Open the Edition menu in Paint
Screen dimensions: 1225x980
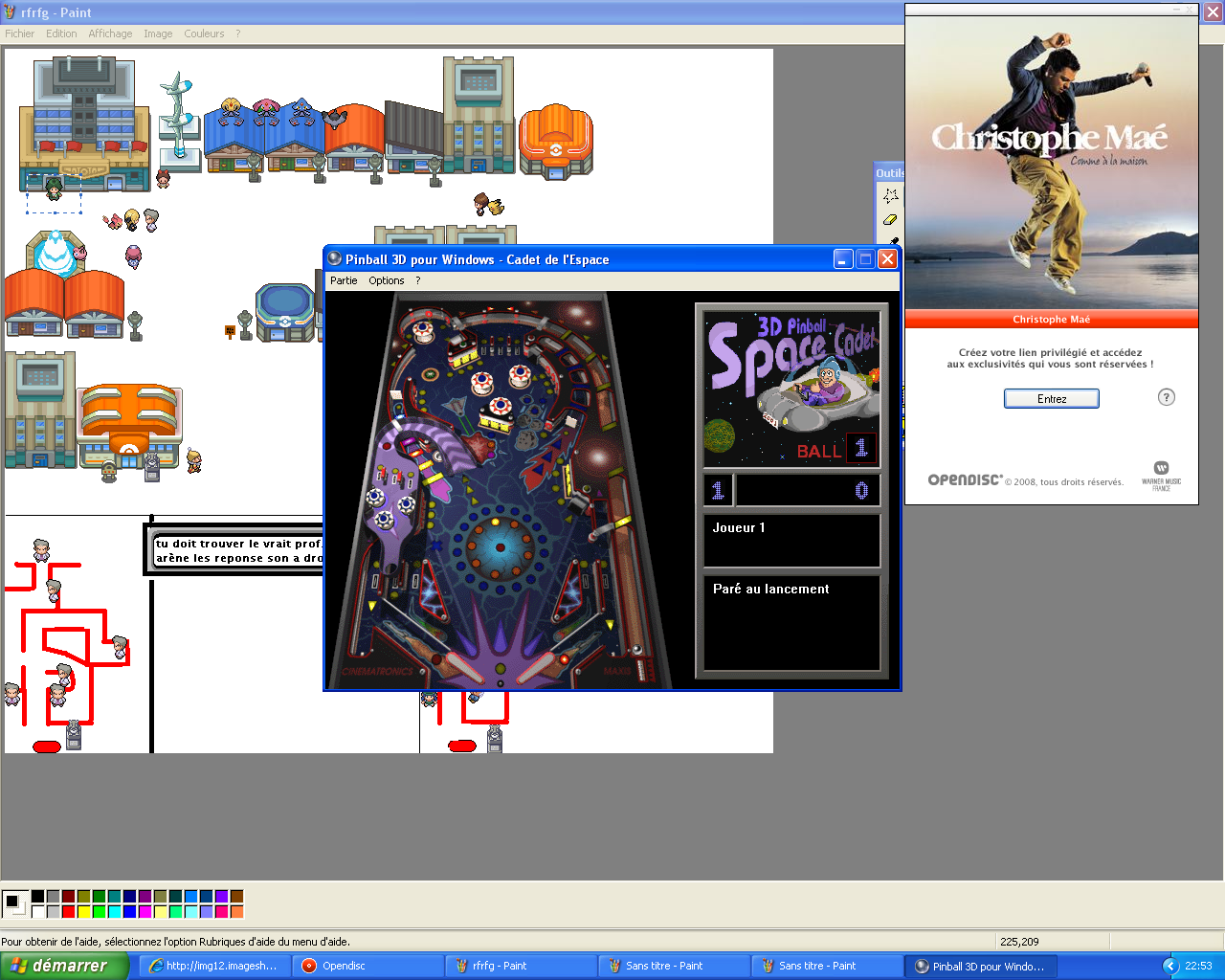pos(61,33)
